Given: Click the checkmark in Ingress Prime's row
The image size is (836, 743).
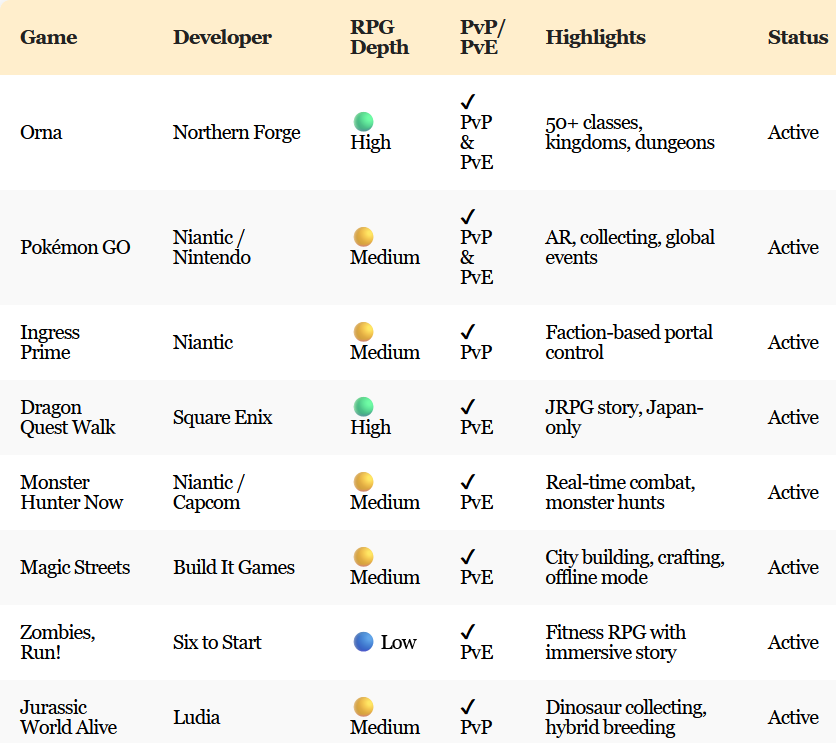Looking at the screenshot, I should pyautogui.click(x=468, y=332).
